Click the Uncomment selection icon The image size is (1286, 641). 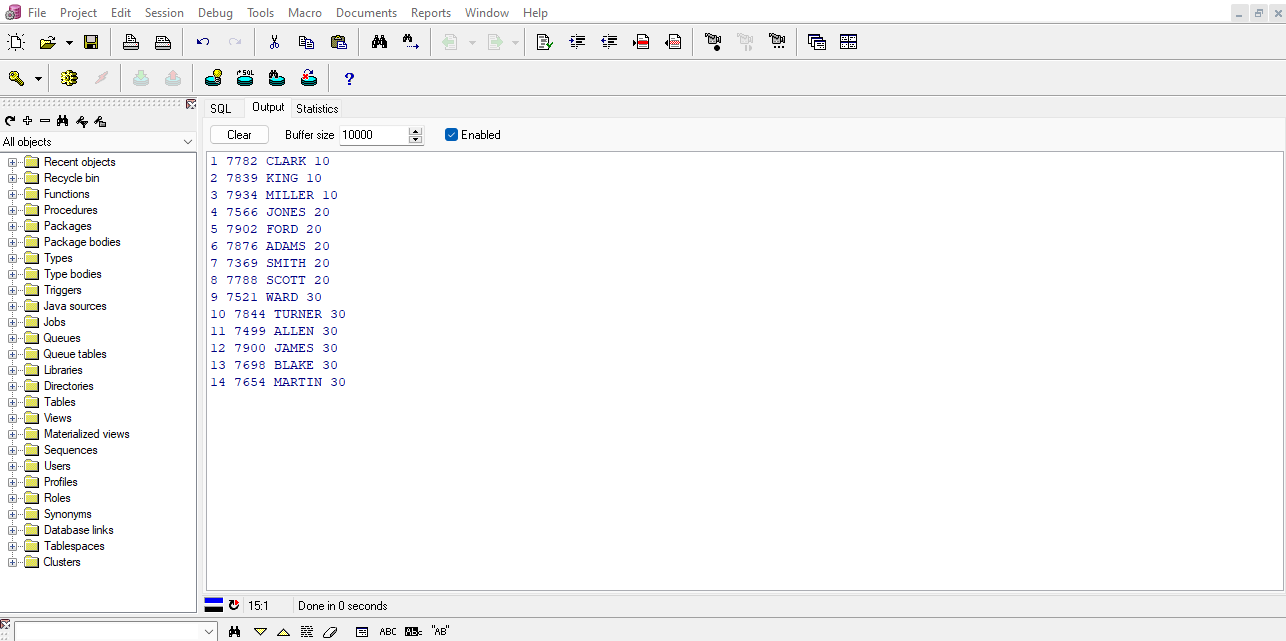[673, 42]
